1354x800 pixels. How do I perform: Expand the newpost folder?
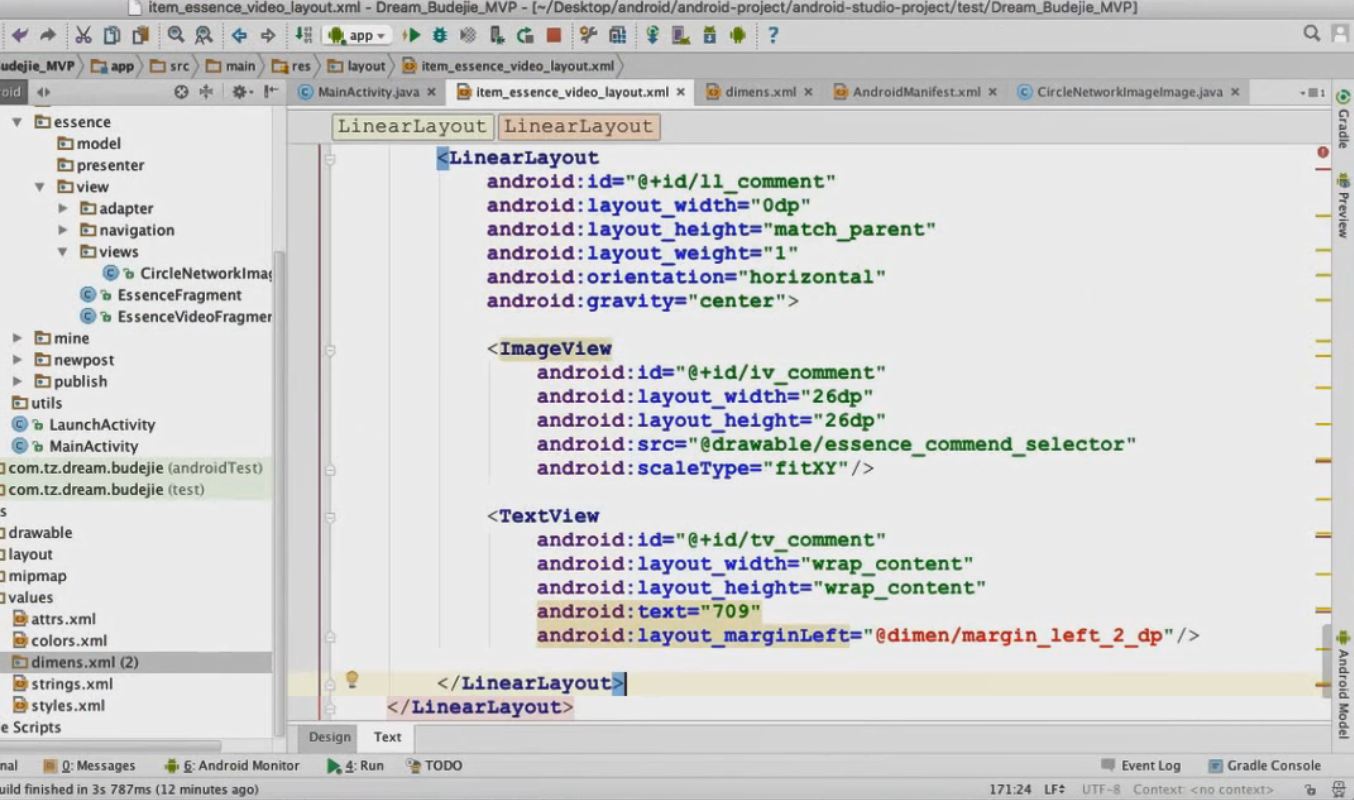[x=17, y=360]
